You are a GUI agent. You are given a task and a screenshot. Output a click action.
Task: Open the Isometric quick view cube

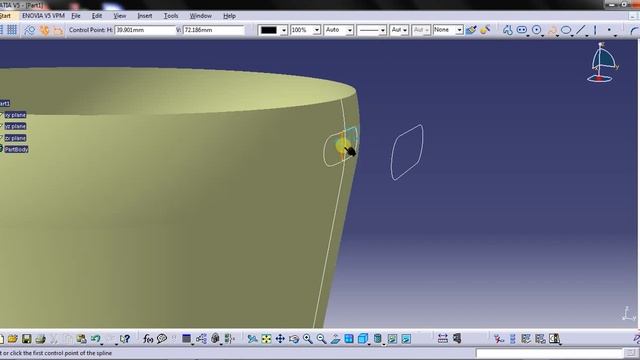click(x=362, y=339)
